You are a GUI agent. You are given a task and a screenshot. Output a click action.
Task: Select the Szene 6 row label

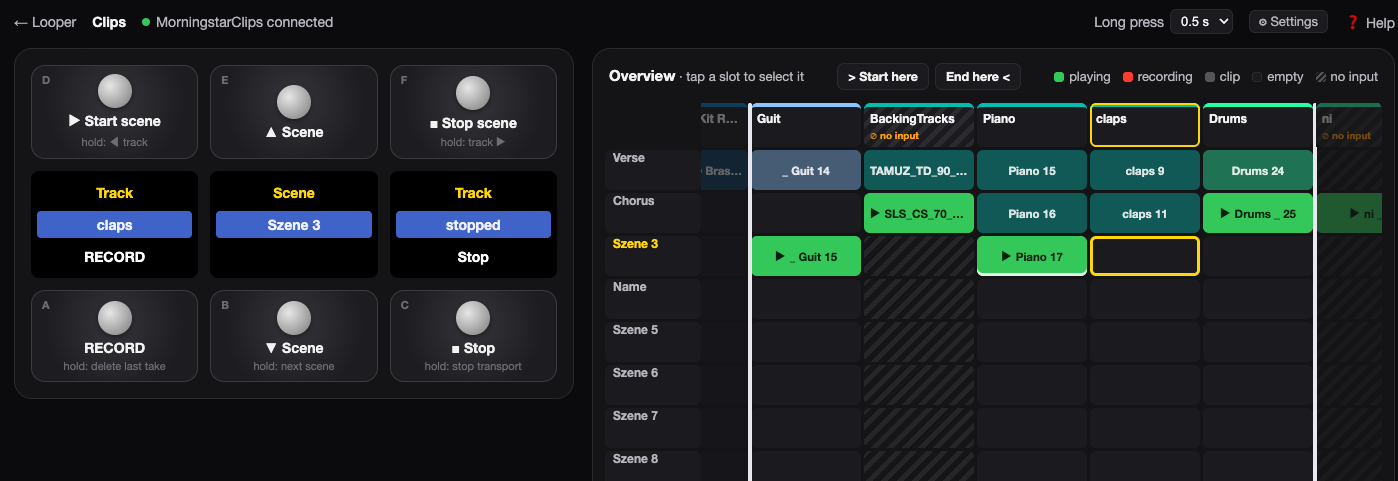click(x=654, y=385)
